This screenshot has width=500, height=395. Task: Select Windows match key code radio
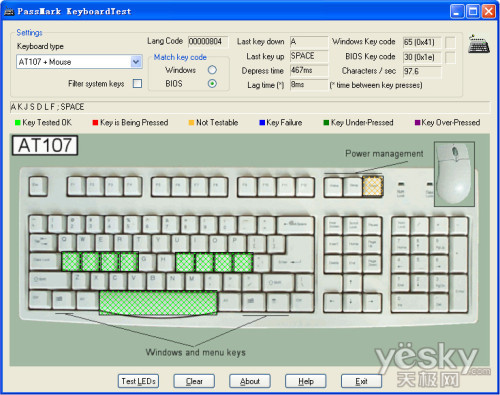click(x=212, y=70)
